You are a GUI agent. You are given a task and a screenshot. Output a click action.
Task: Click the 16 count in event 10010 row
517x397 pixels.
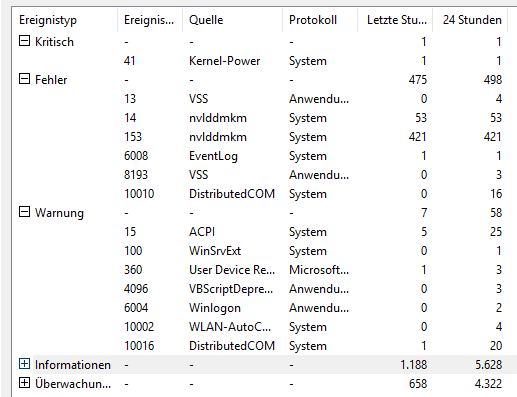(496, 194)
